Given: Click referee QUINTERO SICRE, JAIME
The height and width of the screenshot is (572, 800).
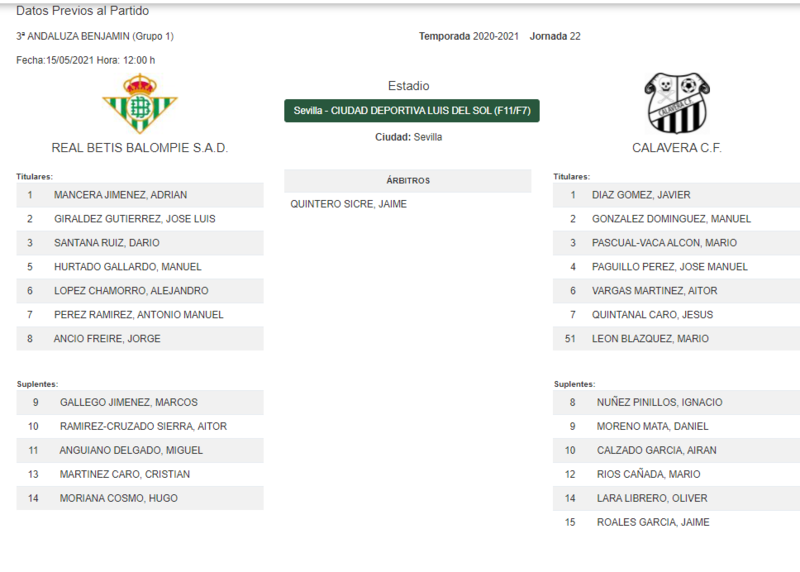Looking at the screenshot, I should [348, 204].
